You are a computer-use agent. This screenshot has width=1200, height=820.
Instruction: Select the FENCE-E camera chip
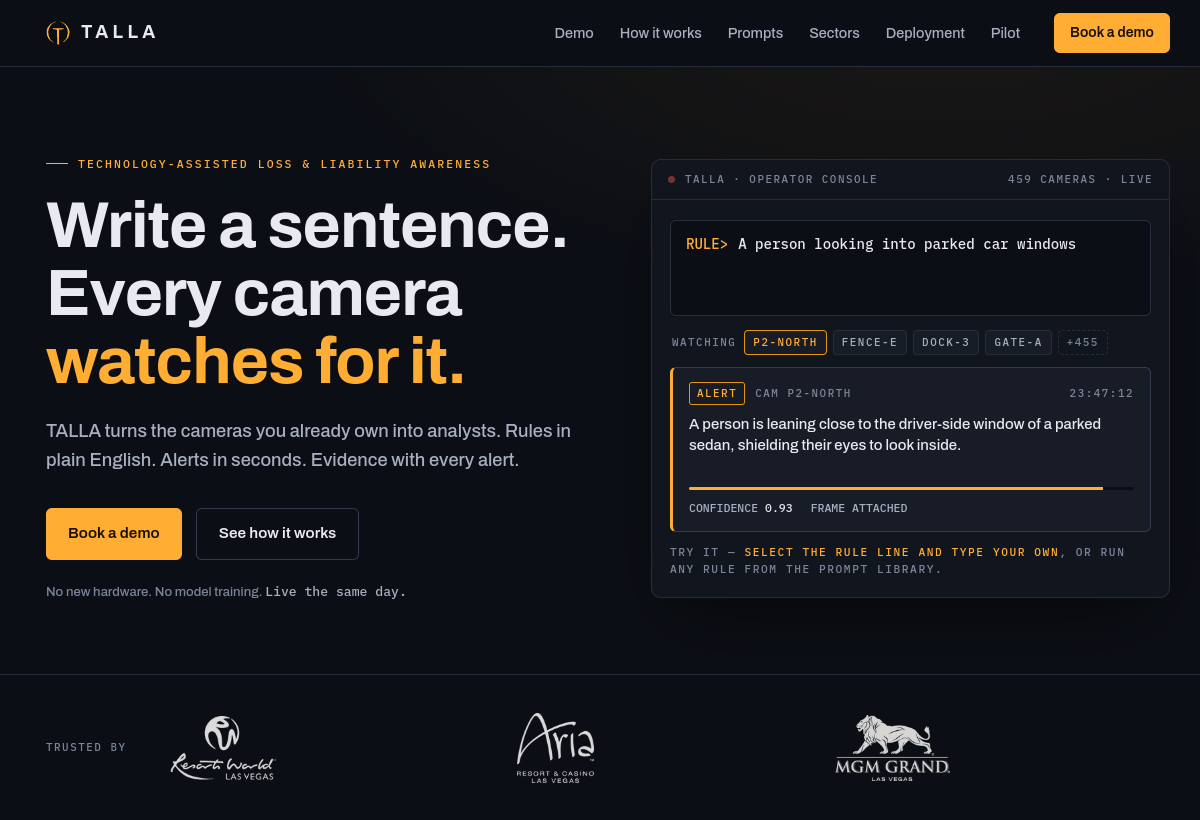point(870,343)
